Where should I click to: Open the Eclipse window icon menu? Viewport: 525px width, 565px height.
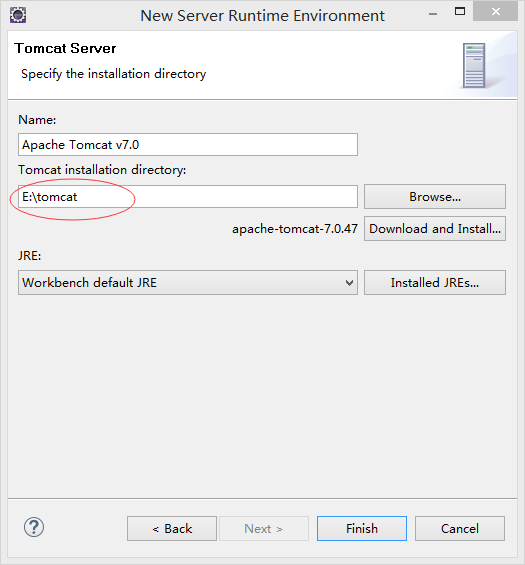tap(18, 15)
